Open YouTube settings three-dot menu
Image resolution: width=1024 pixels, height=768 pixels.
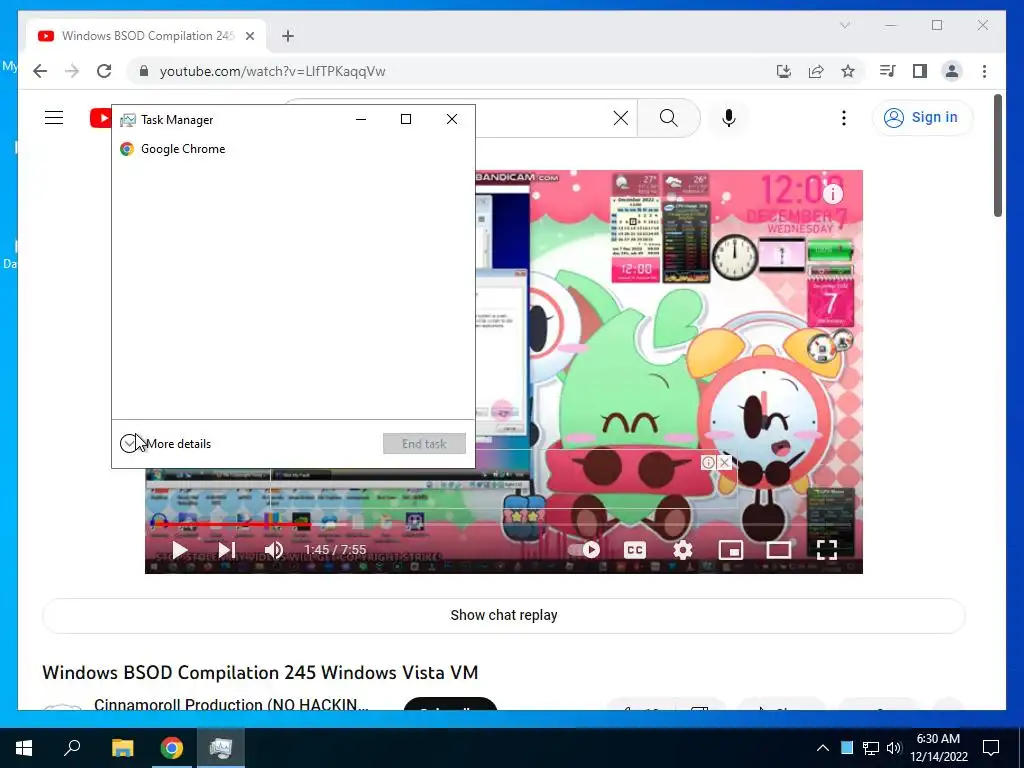844,118
